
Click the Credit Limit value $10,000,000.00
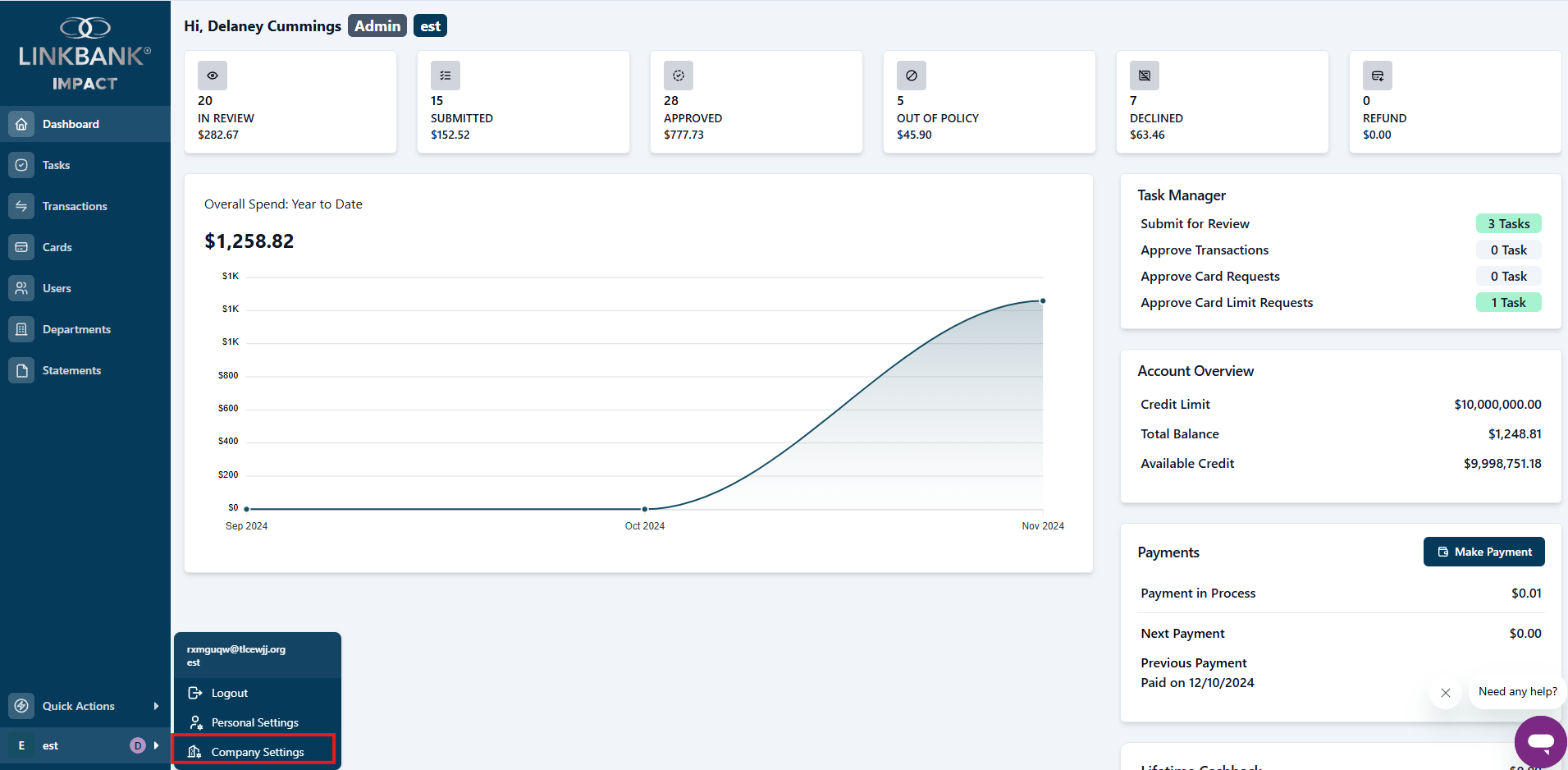pos(1497,404)
